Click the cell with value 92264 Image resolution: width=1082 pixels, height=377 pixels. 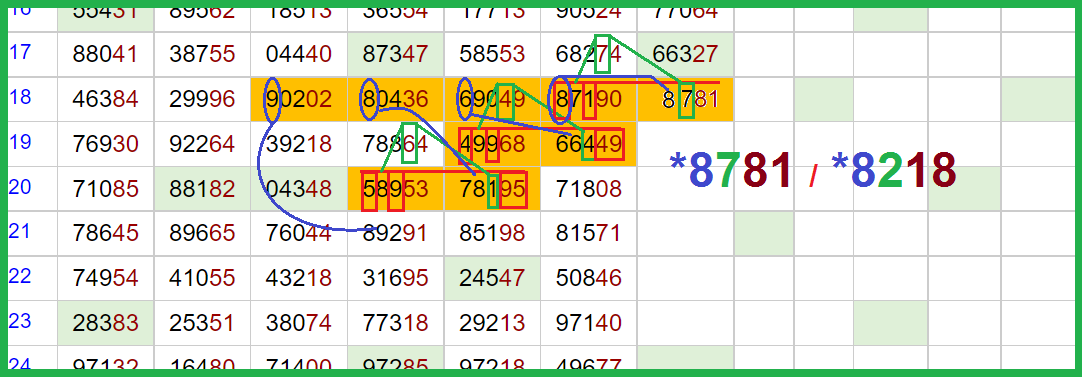tap(202, 144)
